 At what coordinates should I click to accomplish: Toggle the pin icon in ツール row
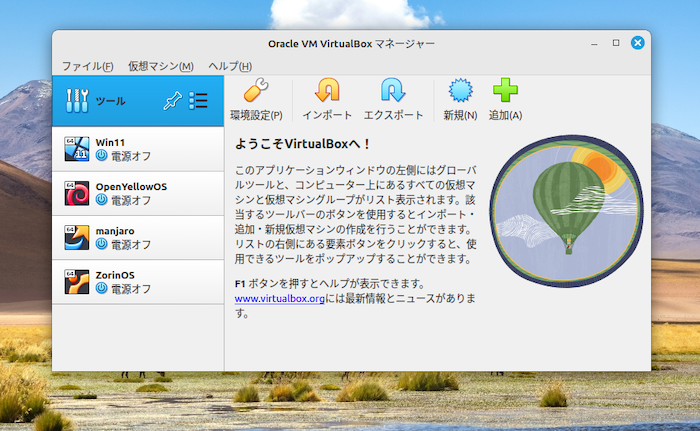click(x=173, y=100)
